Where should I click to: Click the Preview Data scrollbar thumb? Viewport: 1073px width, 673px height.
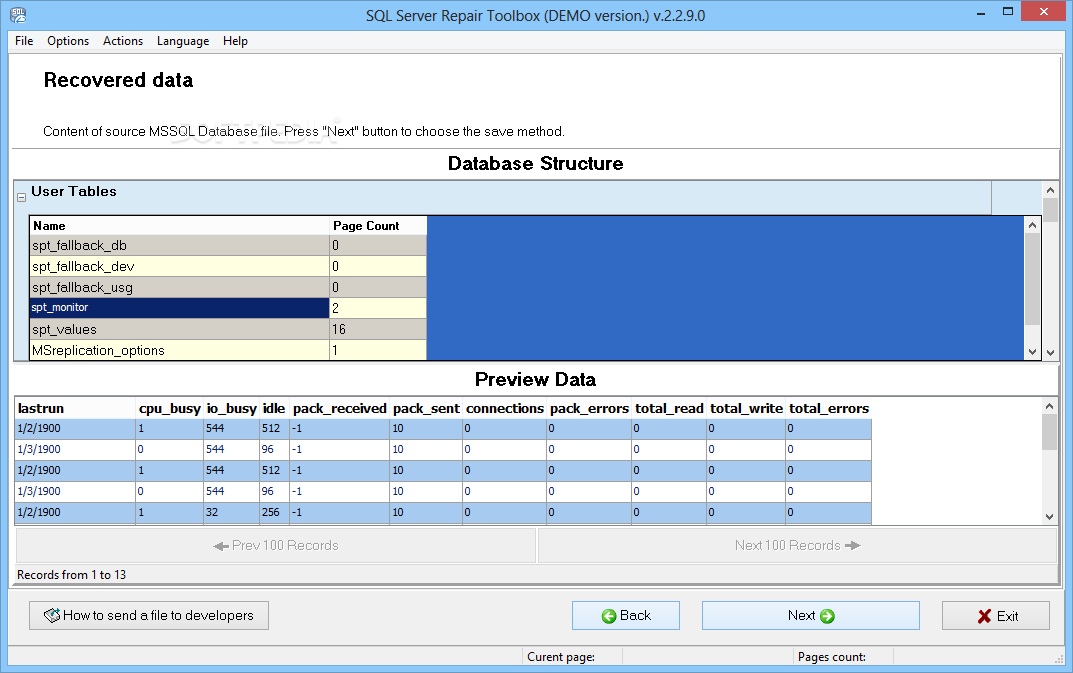tap(1049, 432)
